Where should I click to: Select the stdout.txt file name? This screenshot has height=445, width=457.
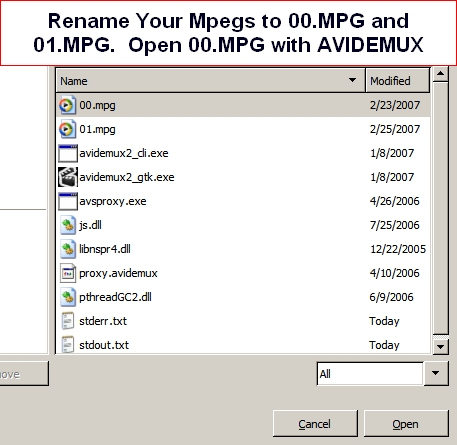click(x=104, y=345)
